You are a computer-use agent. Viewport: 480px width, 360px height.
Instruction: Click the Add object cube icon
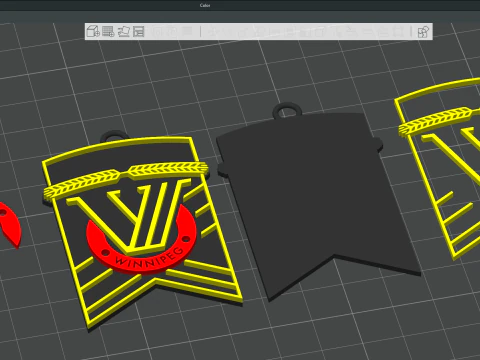93,32
